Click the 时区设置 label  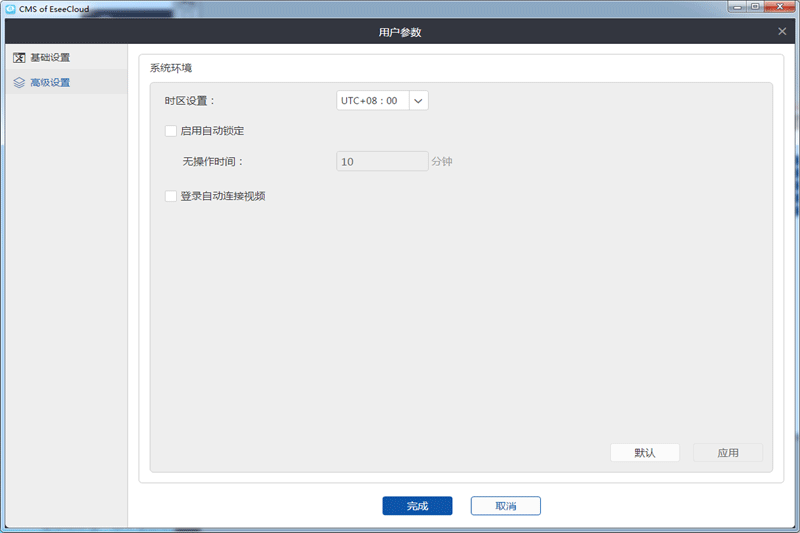[190, 101]
